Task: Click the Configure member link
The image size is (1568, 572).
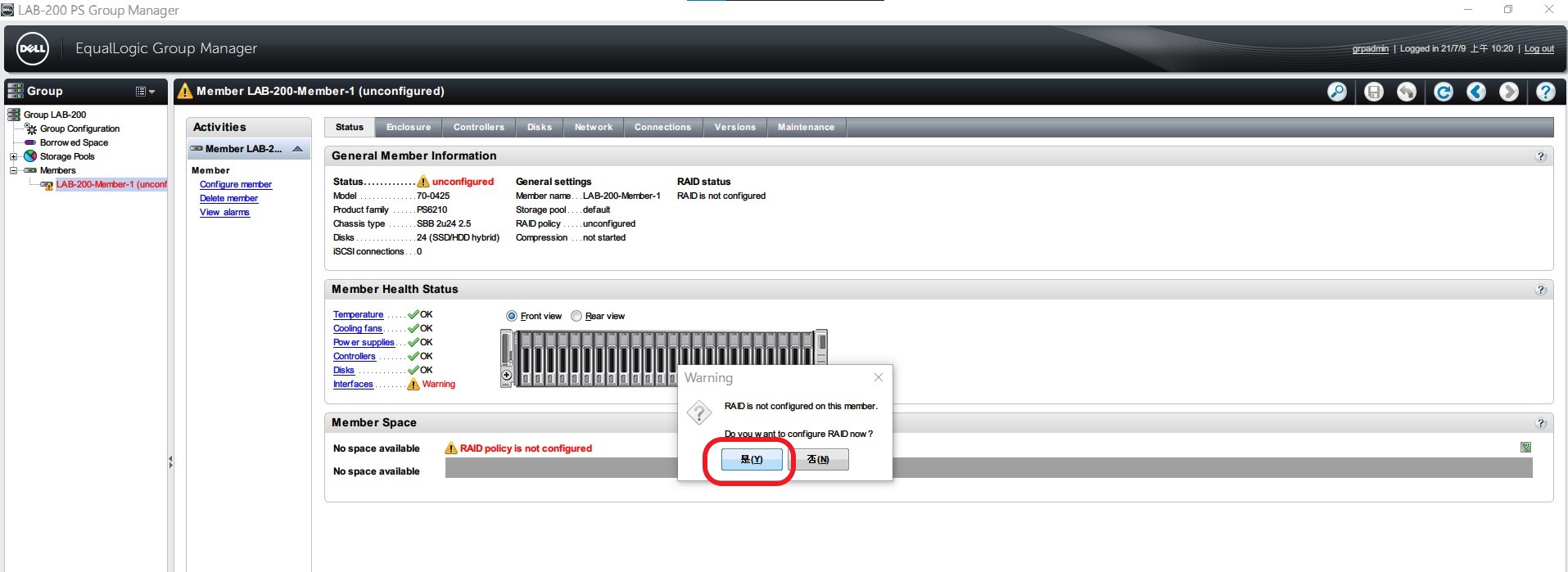Action: [x=236, y=185]
